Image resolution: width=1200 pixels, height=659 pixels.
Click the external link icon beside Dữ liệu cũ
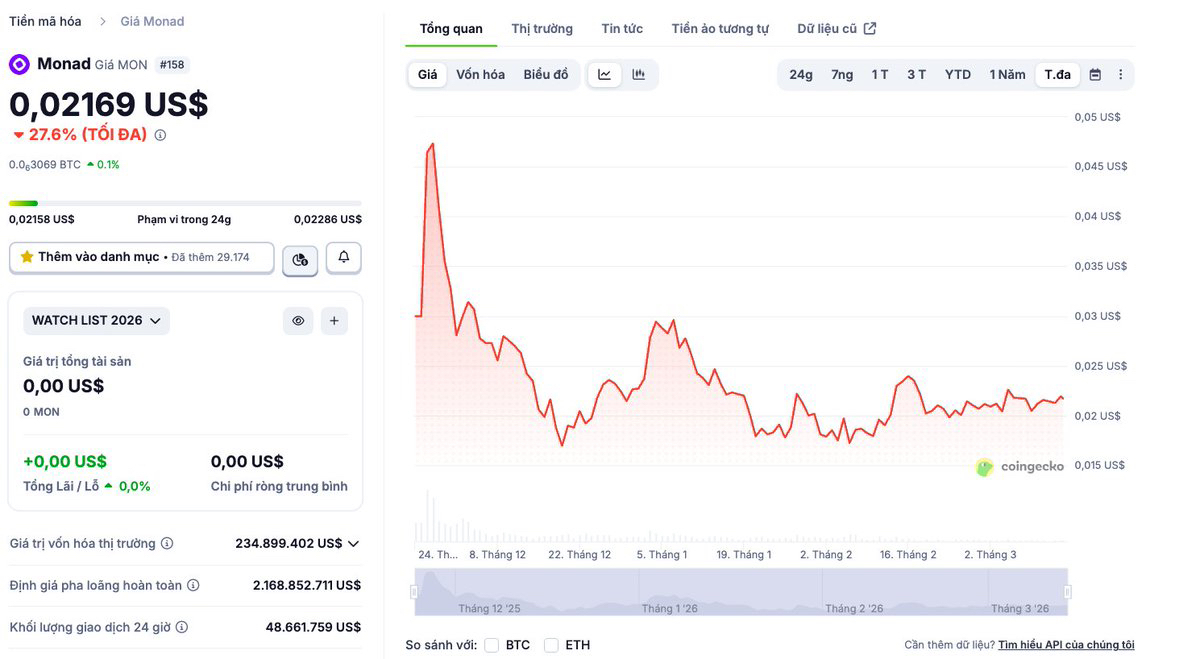(x=870, y=29)
